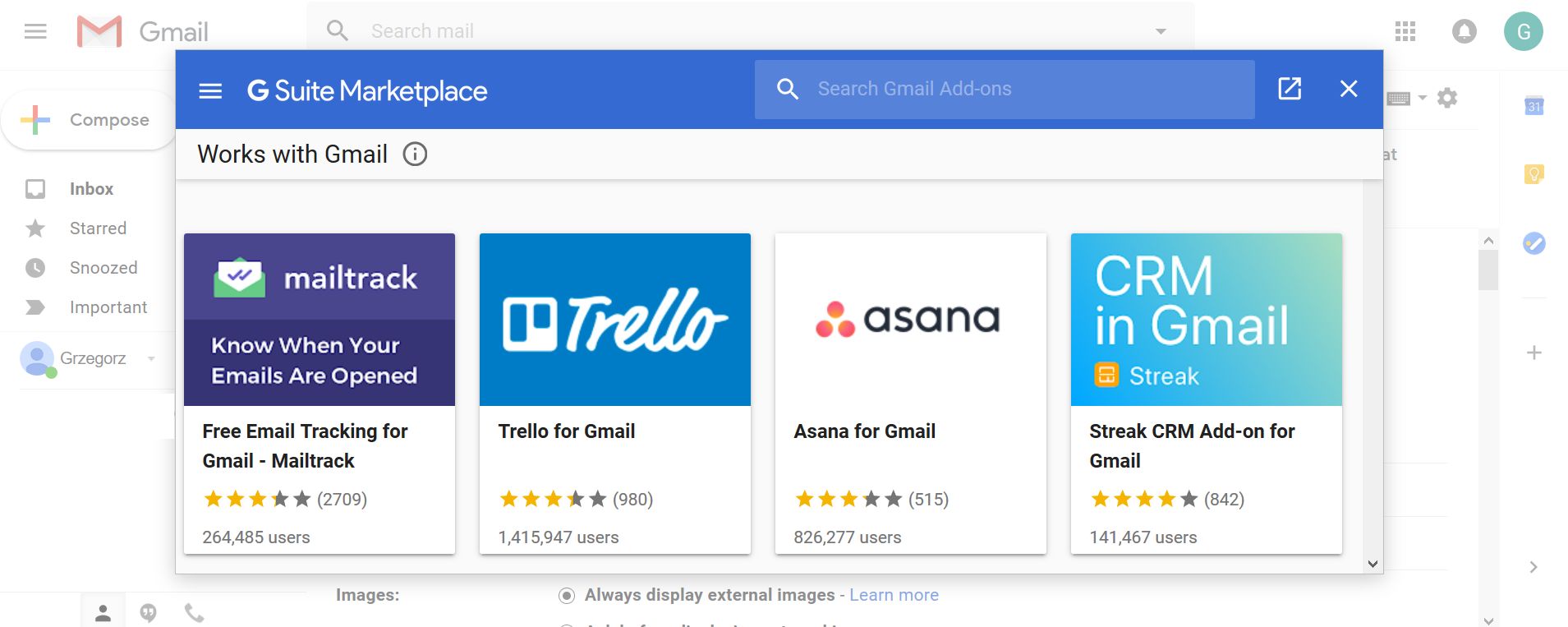1568x627 pixels.
Task: Select Always display external images radio
Action: (567, 596)
